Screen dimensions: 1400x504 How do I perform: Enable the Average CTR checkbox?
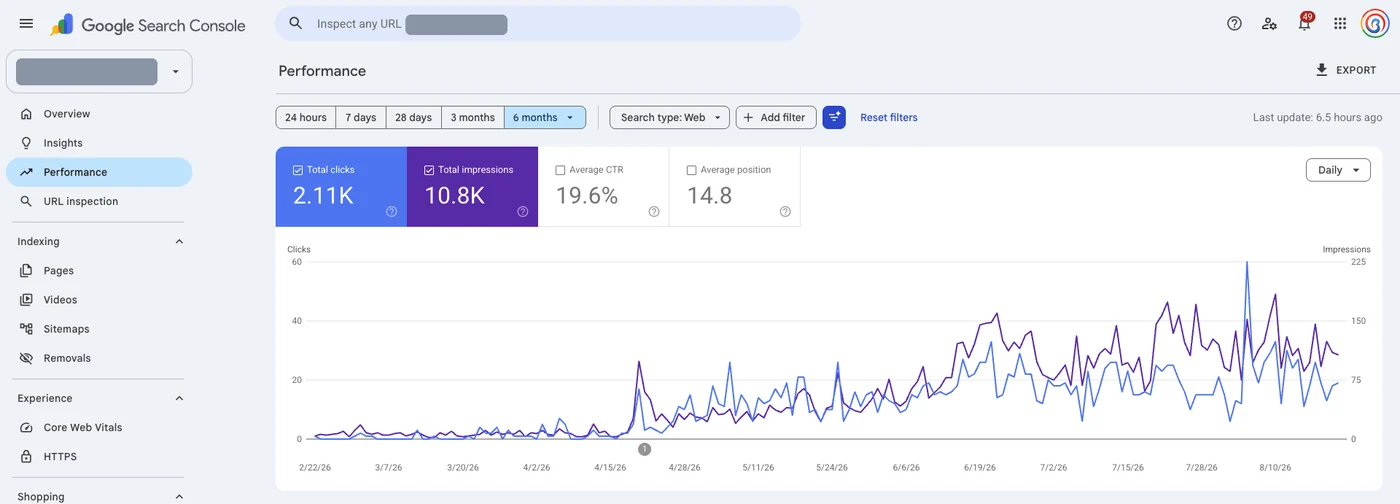(x=560, y=170)
